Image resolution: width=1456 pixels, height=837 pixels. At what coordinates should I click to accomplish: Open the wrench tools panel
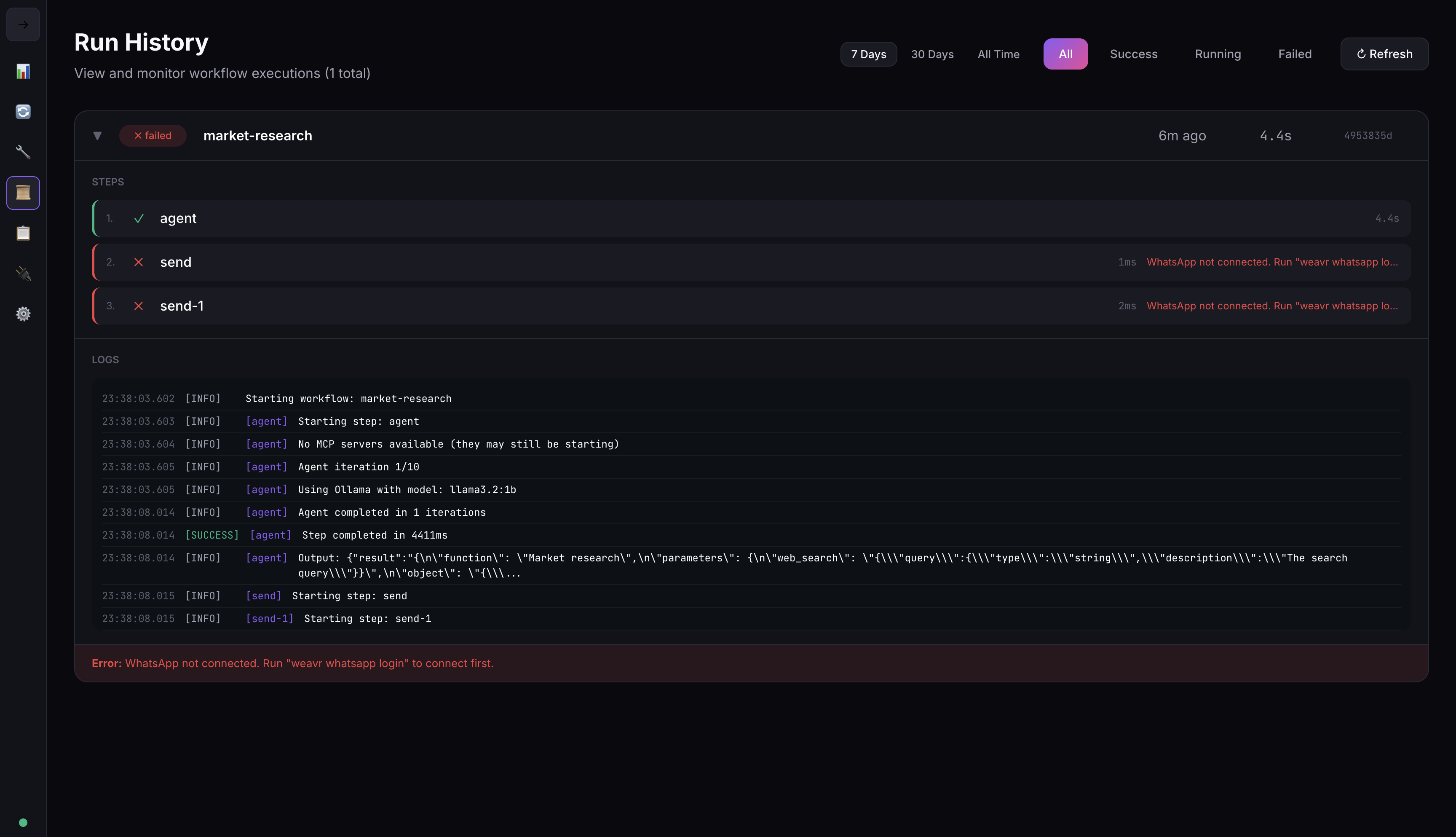23,152
